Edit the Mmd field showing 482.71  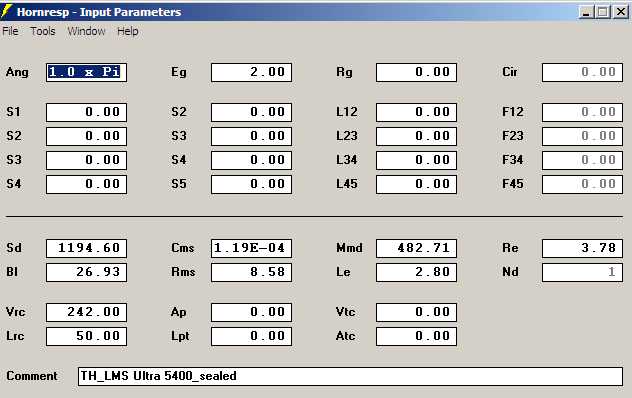[416, 248]
